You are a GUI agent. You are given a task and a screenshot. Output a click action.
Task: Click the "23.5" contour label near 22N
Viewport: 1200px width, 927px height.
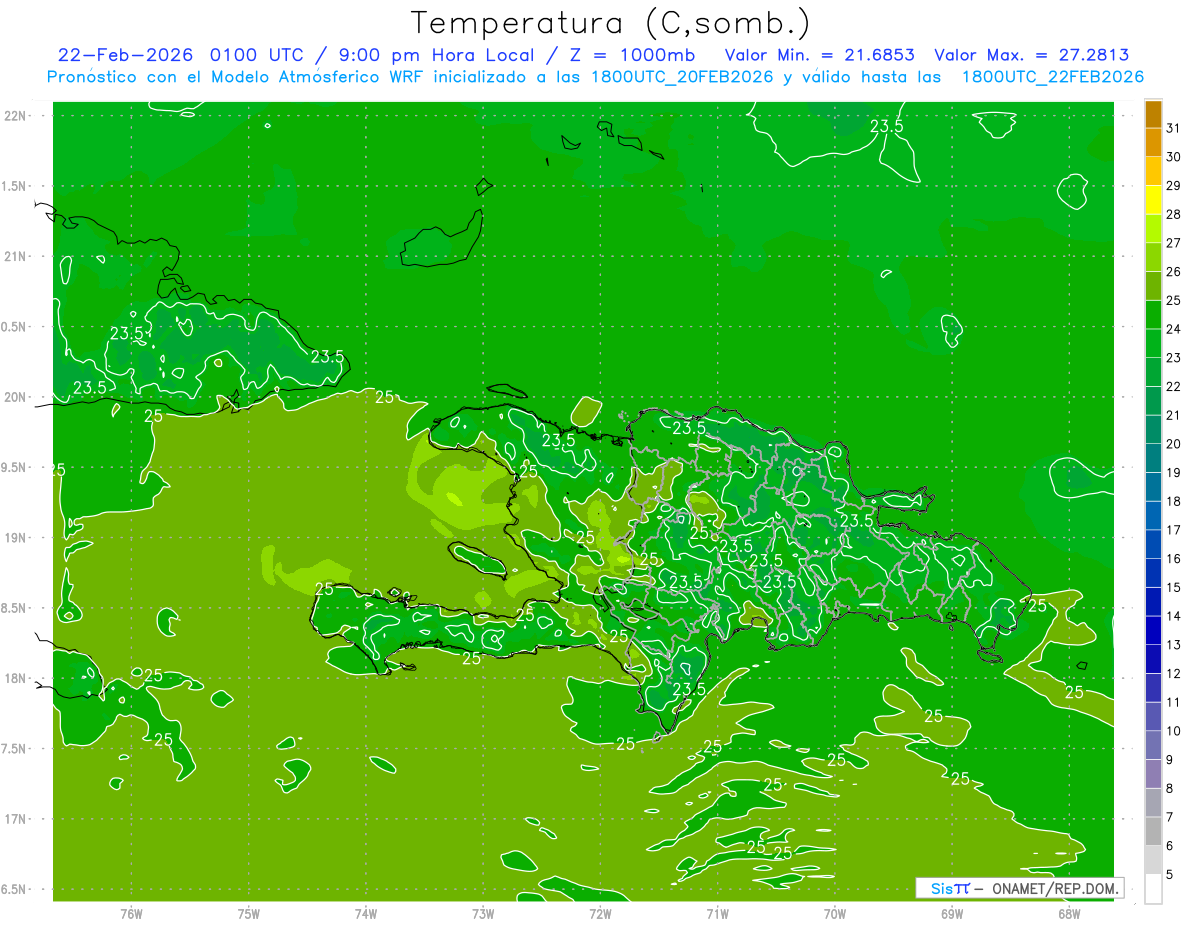click(886, 126)
